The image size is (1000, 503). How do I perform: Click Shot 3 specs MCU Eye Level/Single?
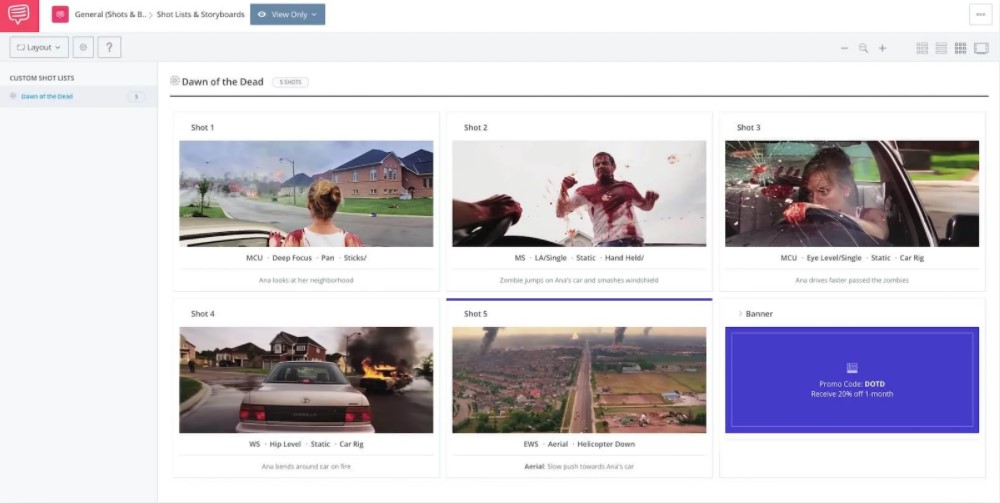pyautogui.click(x=852, y=258)
